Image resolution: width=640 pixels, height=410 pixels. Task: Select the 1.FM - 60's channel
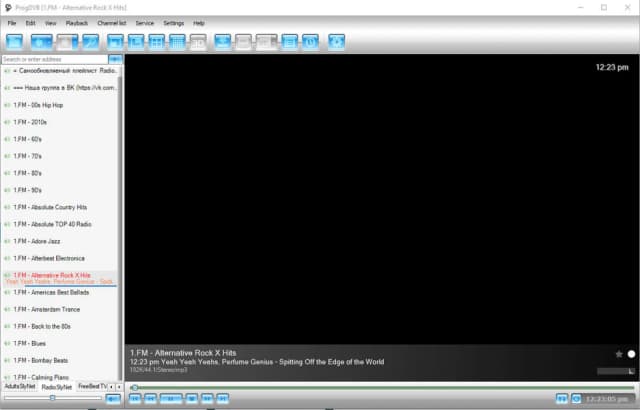(x=60, y=139)
